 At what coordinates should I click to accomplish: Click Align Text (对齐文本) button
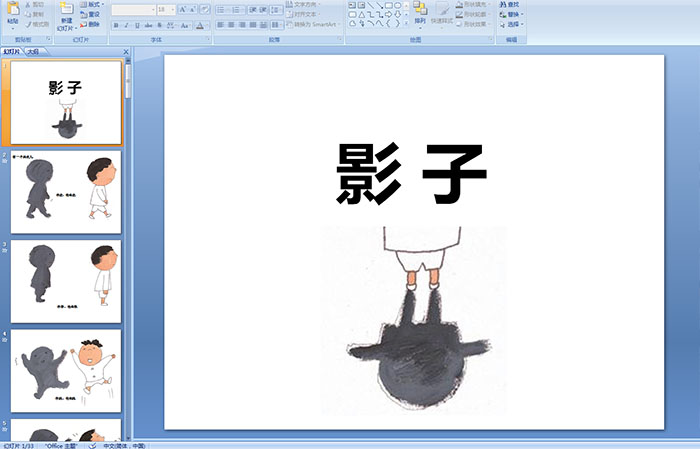301,14
